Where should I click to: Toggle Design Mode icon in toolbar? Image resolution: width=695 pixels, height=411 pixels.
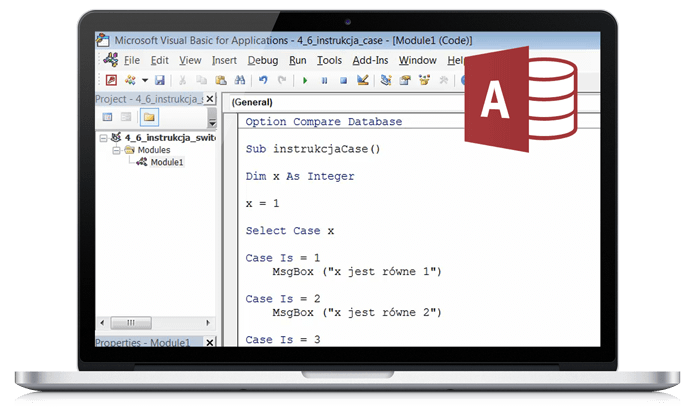(x=360, y=80)
